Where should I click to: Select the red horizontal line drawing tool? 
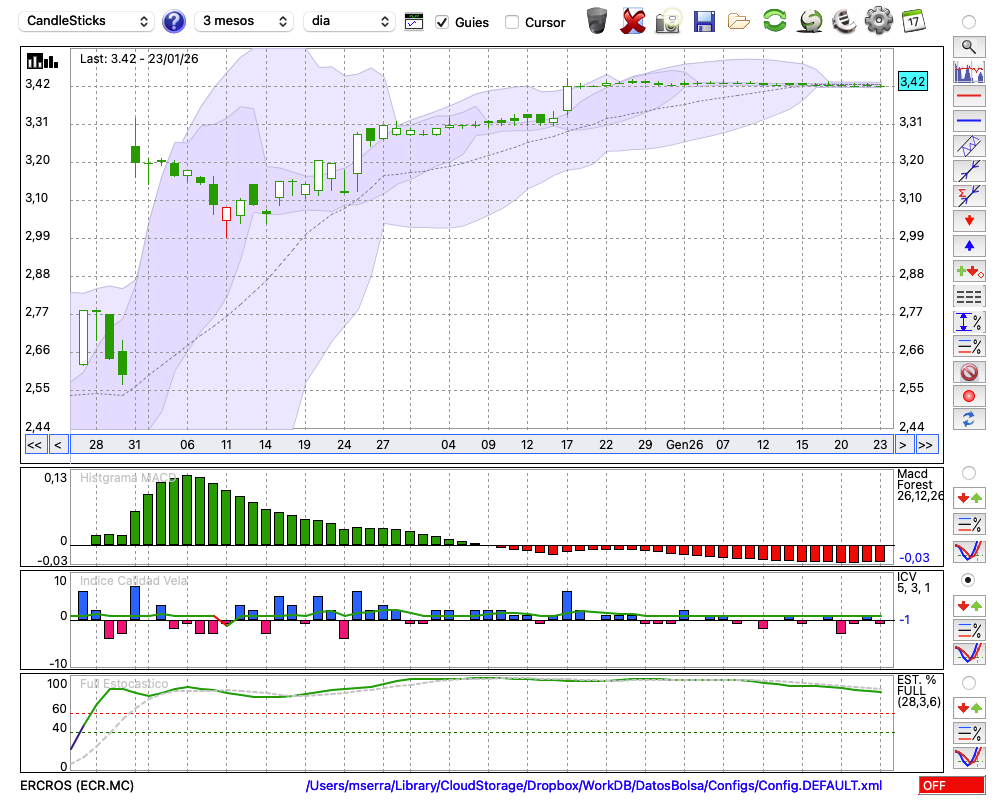coord(968,97)
